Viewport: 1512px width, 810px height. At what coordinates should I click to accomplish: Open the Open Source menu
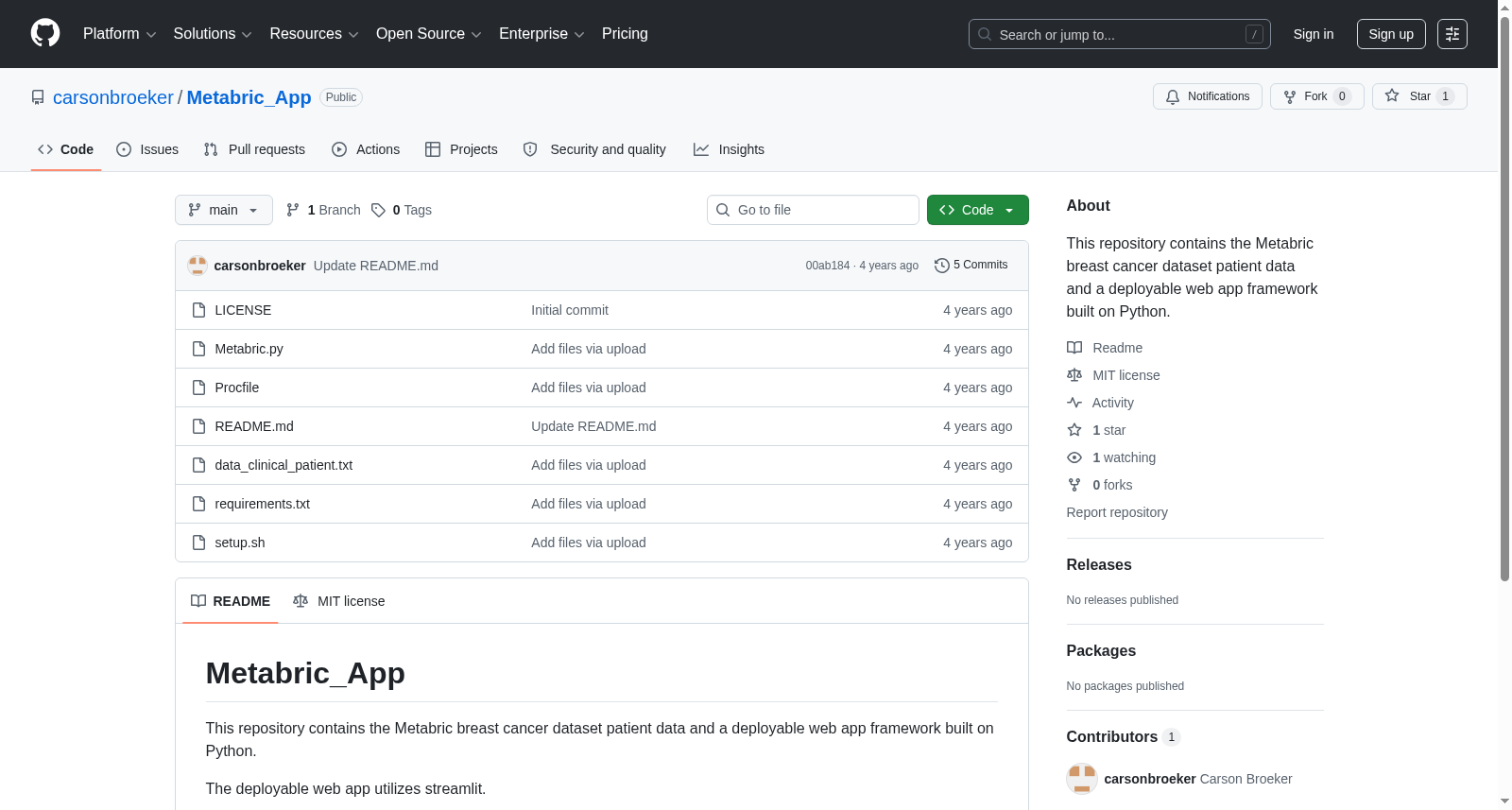(x=429, y=34)
